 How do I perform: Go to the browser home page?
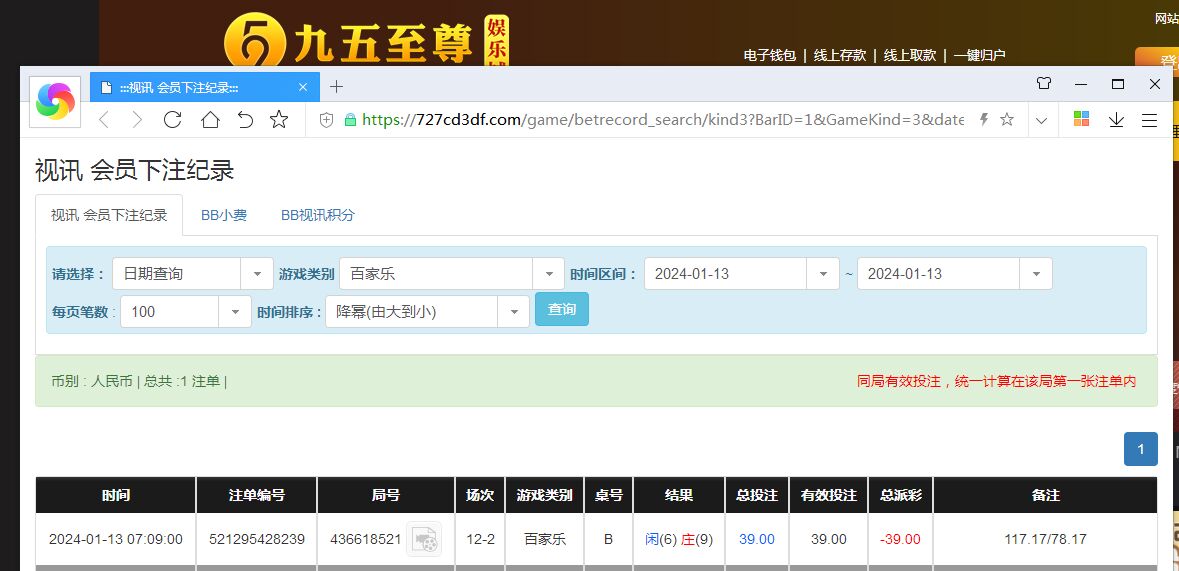coord(209,120)
